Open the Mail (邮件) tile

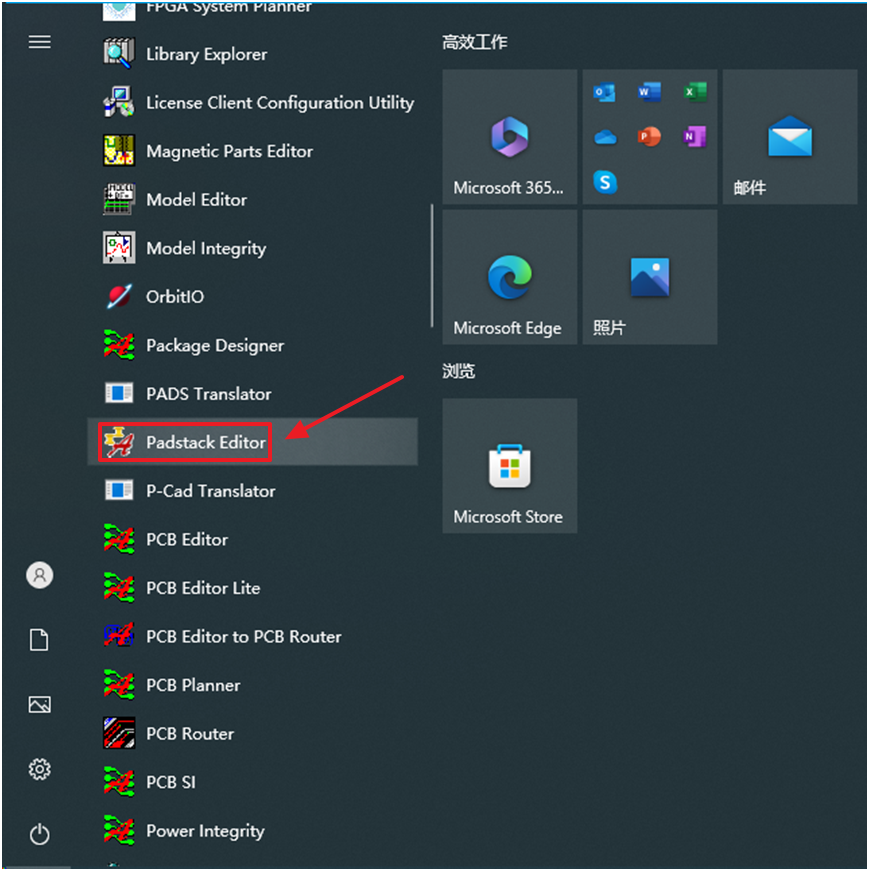pos(789,136)
